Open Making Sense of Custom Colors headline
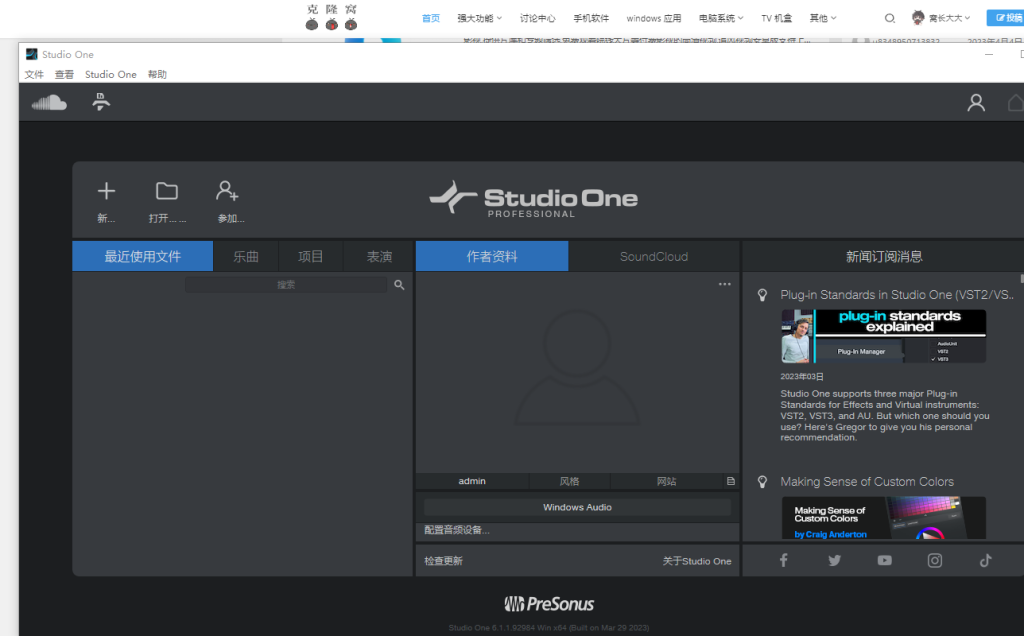This screenshot has width=1024, height=636. pyautogui.click(x=867, y=482)
